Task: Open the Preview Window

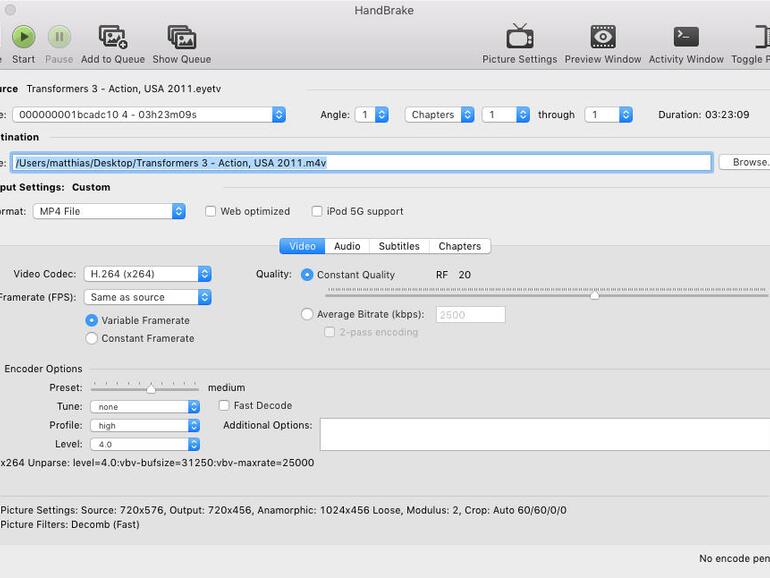Action: (x=602, y=37)
